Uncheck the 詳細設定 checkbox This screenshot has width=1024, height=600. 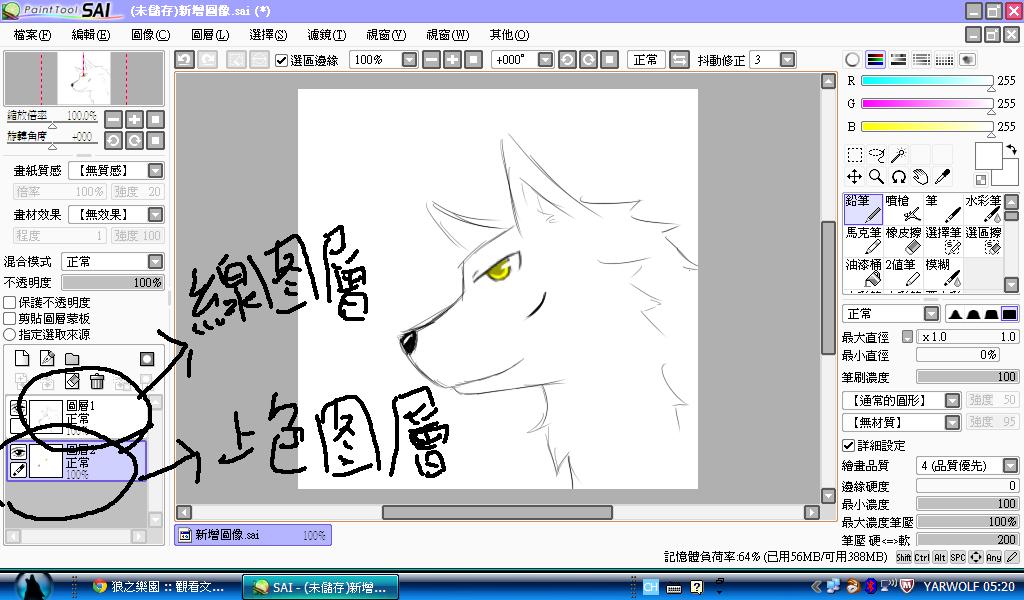848,445
